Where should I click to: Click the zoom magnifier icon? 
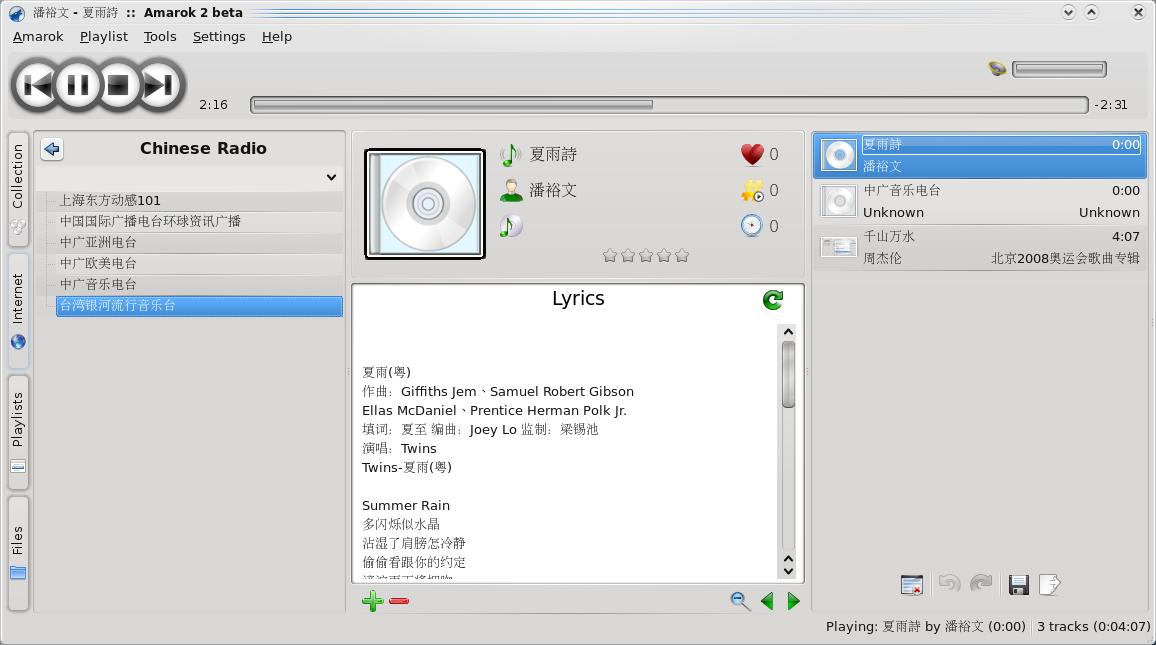pyautogui.click(x=739, y=602)
